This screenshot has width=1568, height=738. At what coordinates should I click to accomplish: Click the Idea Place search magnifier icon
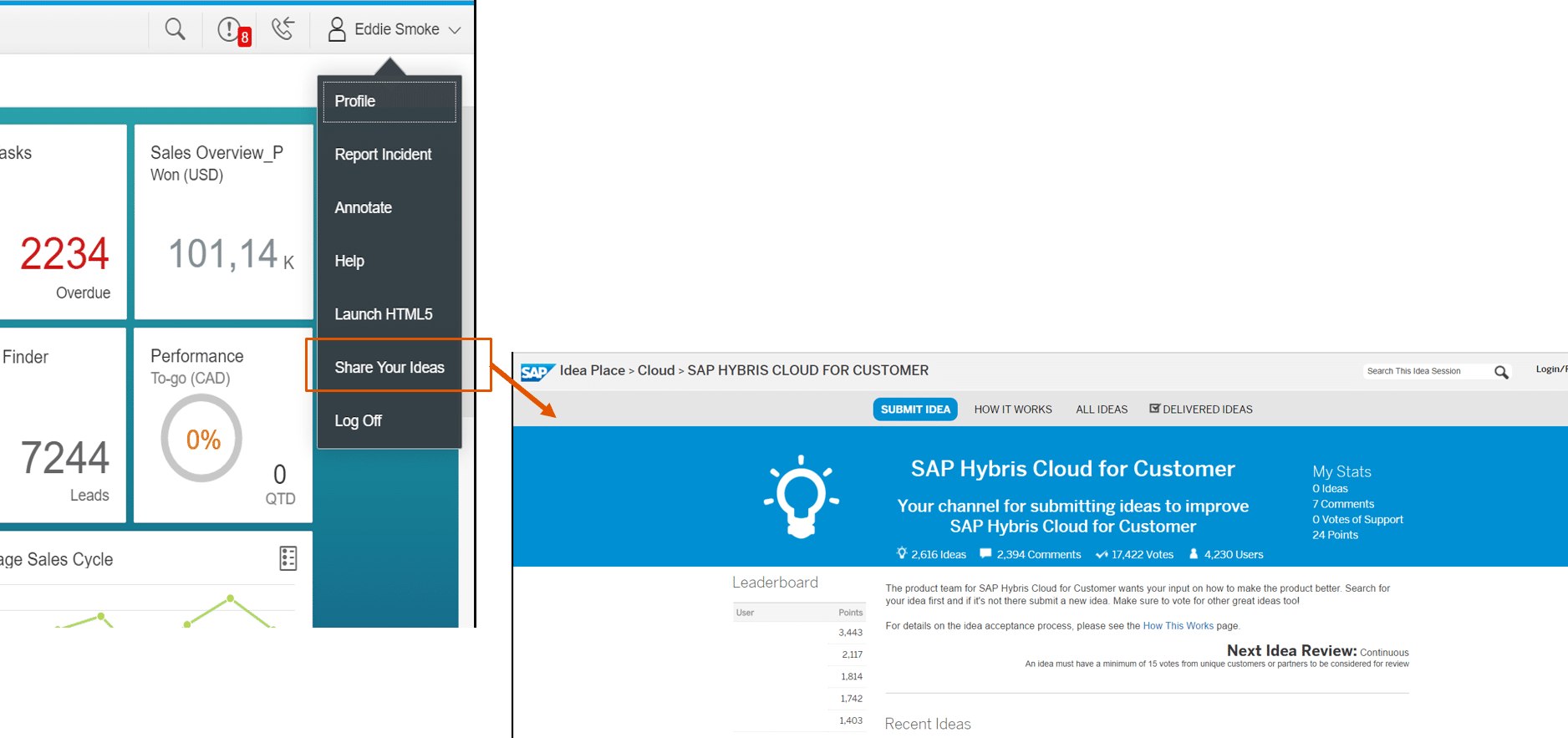[x=1501, y=372]
